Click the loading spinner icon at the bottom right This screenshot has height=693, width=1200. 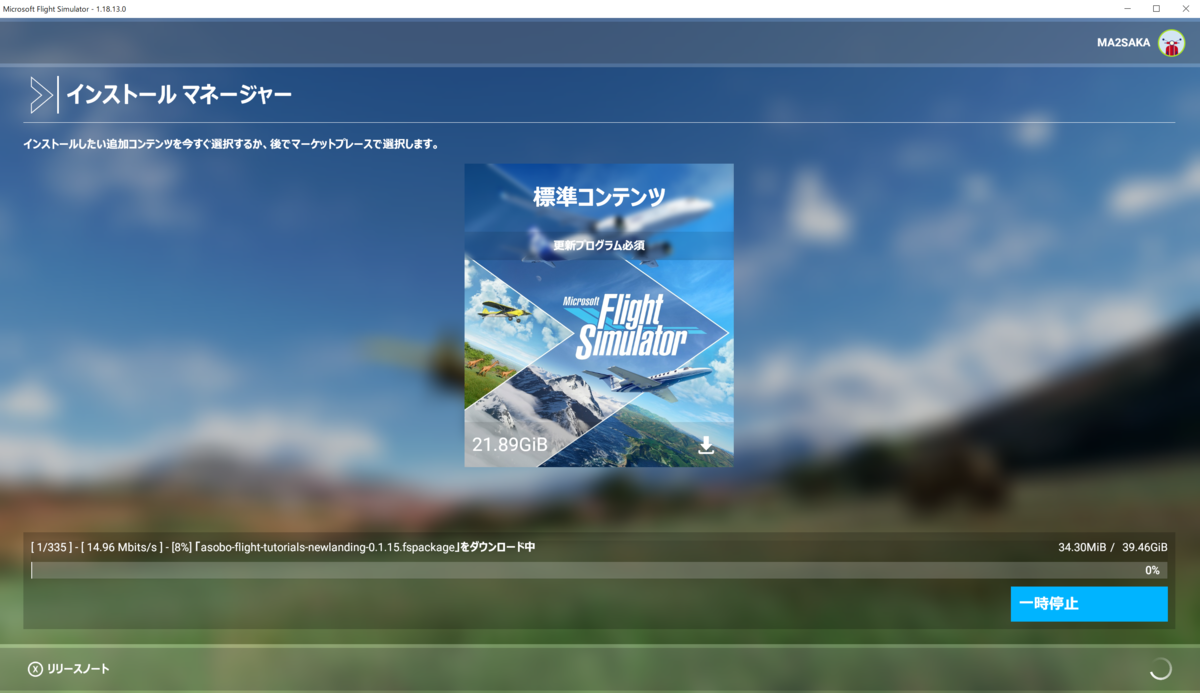(1160, 669)
